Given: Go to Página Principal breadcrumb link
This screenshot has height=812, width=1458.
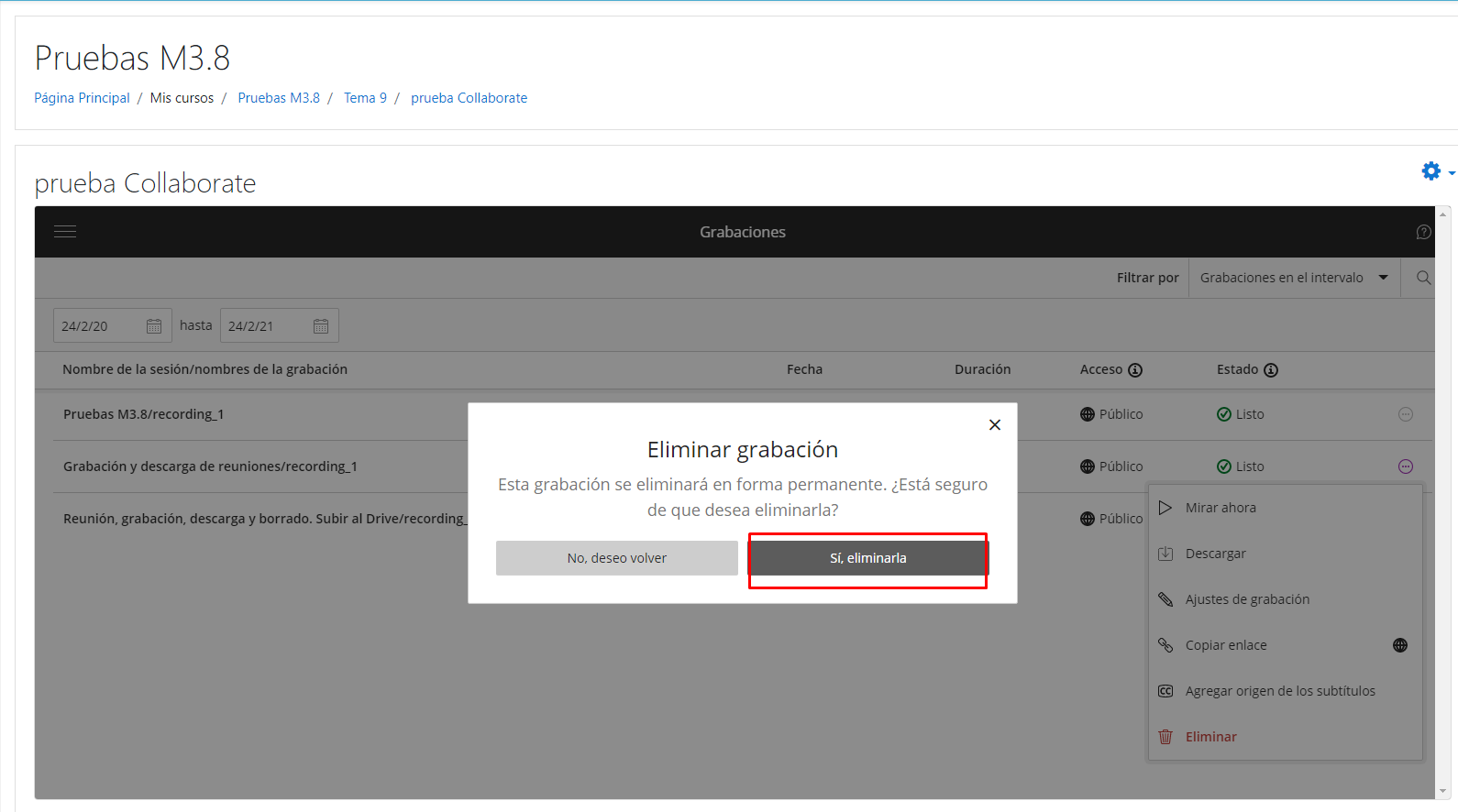Looking at the screenshot, I should [82, 98].
